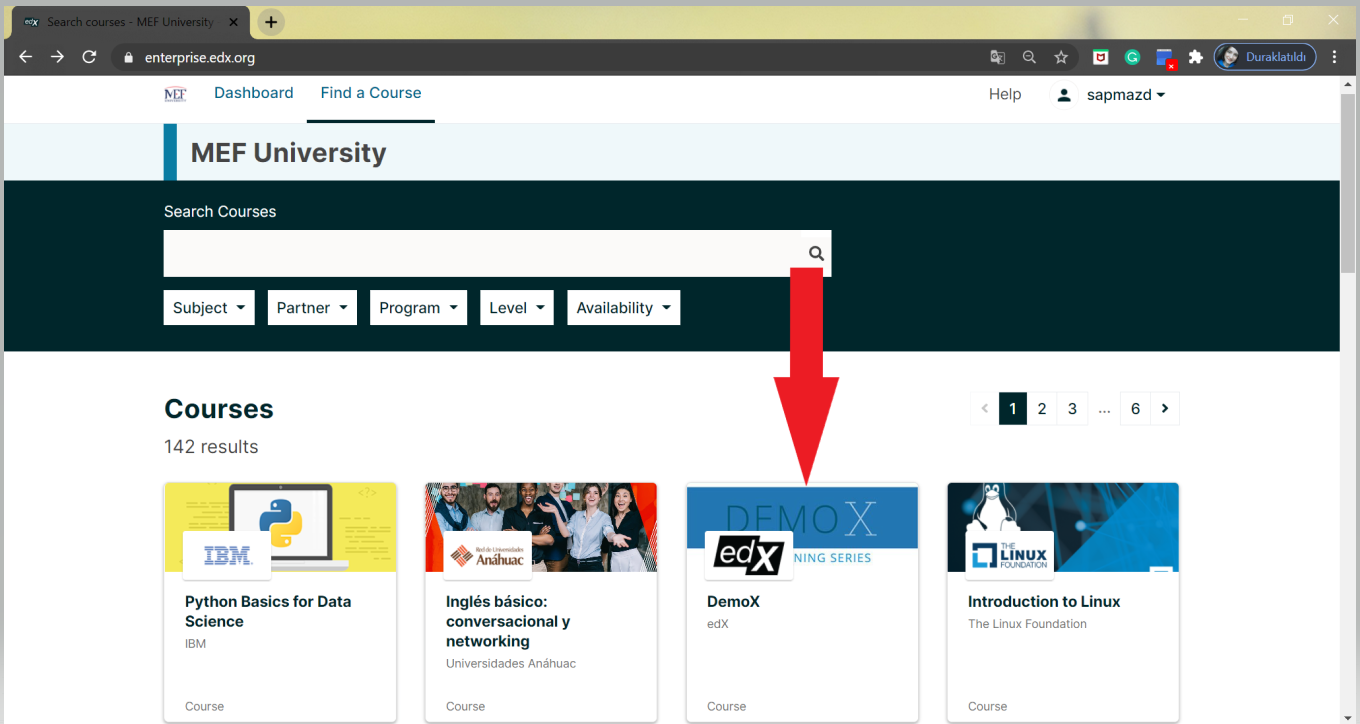1360x724 pixels.
Task: Expand the Level filter dropdown
Action: pyautogui.click(x=517, y=308)
